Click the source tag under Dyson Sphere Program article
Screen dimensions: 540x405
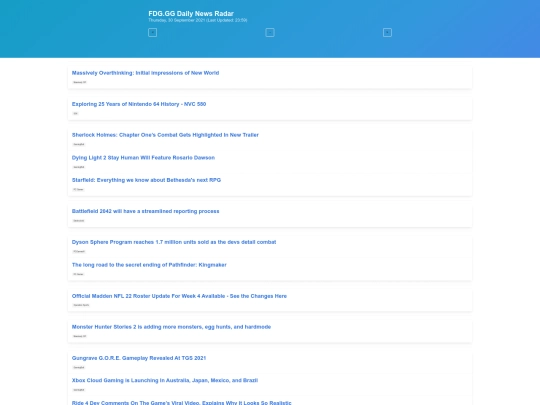pos(79,251)
